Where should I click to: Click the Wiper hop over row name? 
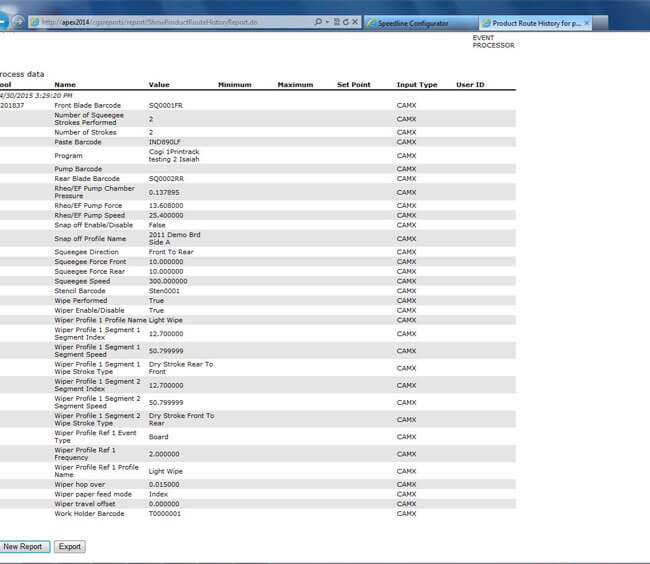click(x=80, y=484)
